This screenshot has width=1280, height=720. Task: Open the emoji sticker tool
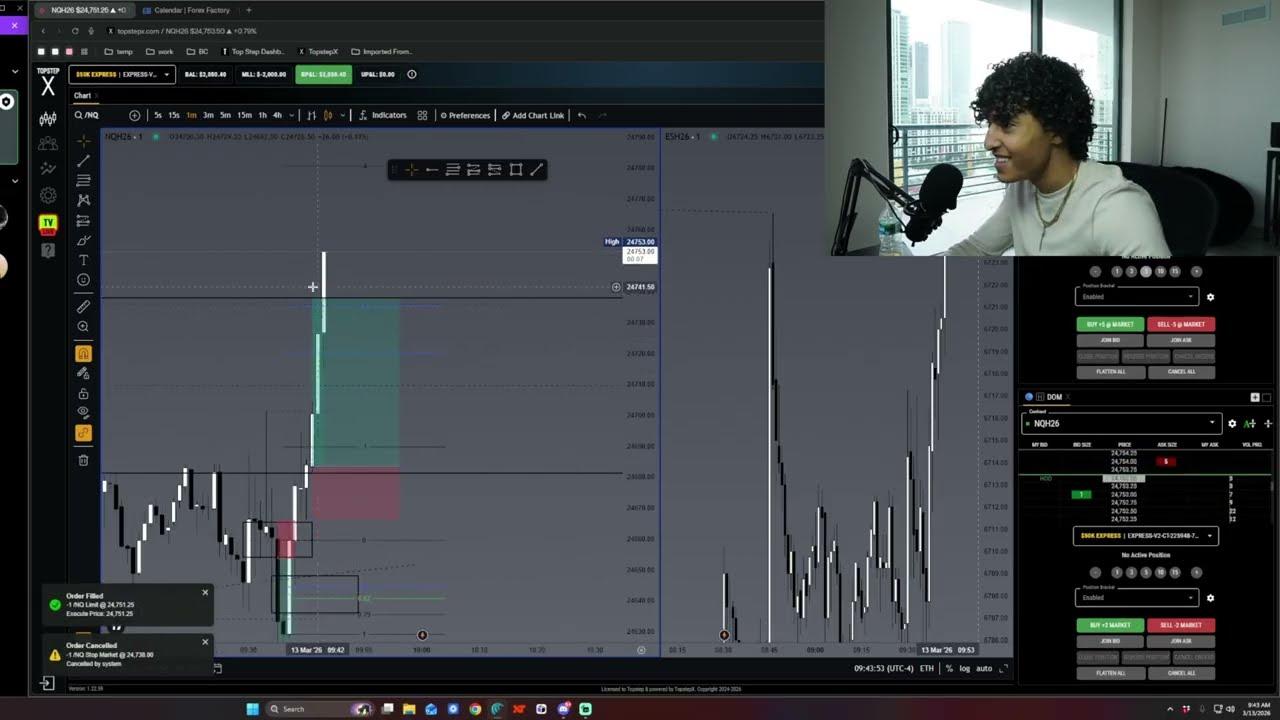pos(83,280)
